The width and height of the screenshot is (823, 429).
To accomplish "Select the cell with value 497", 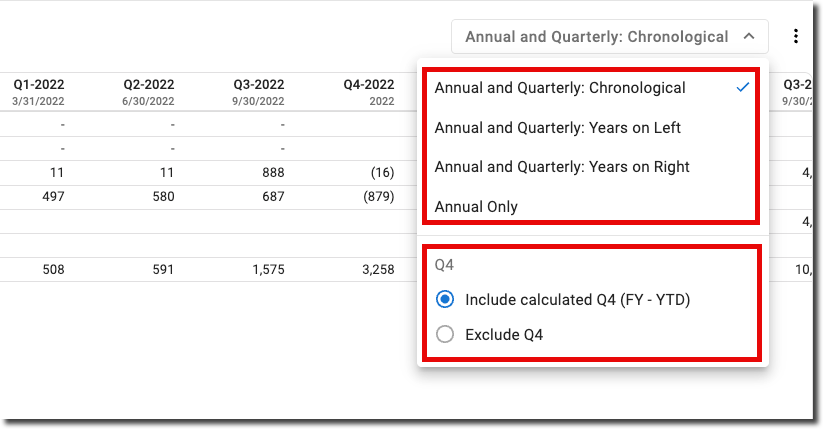I will click(49, 197).
